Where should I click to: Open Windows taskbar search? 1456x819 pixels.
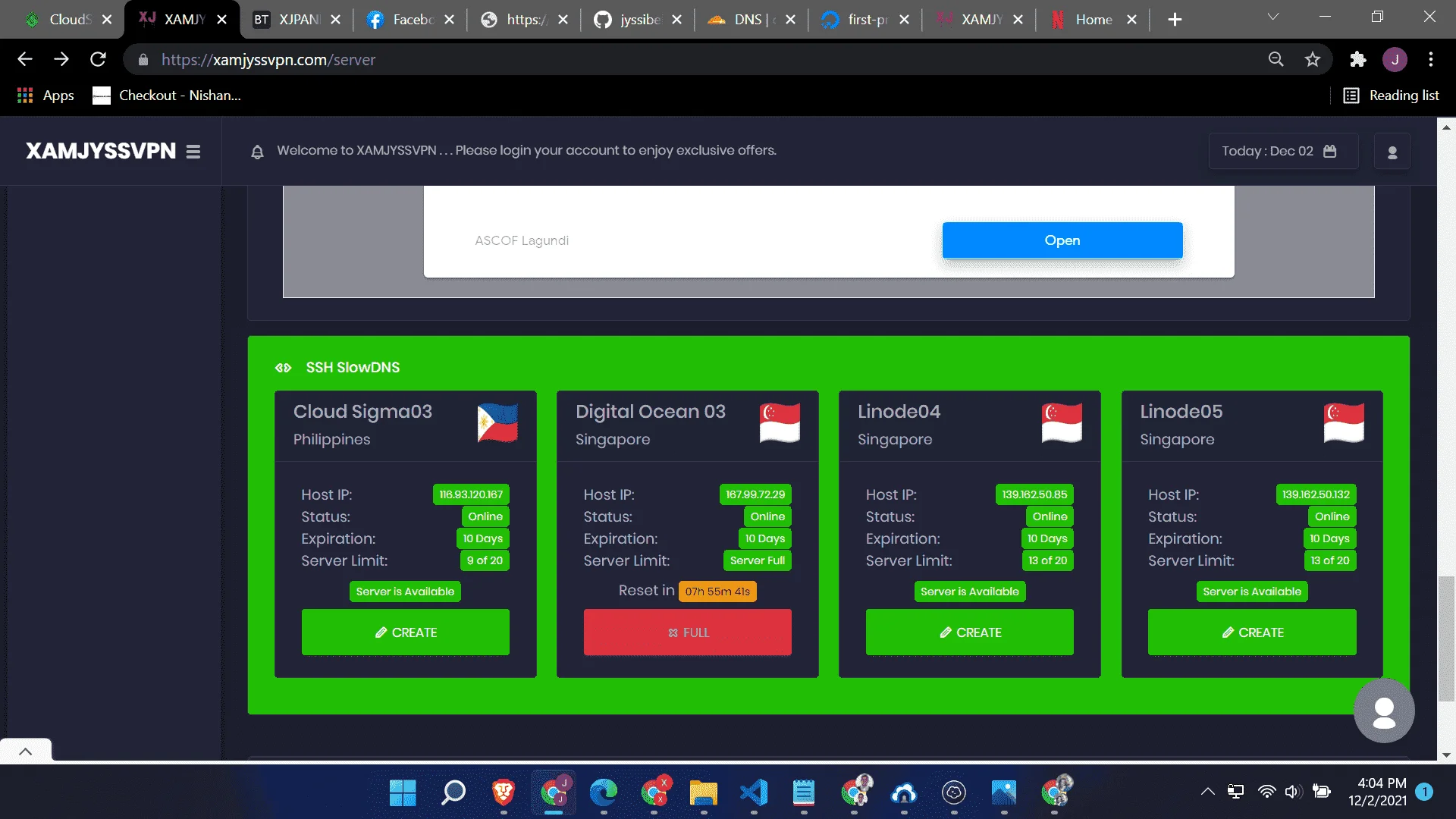[453, 793]
